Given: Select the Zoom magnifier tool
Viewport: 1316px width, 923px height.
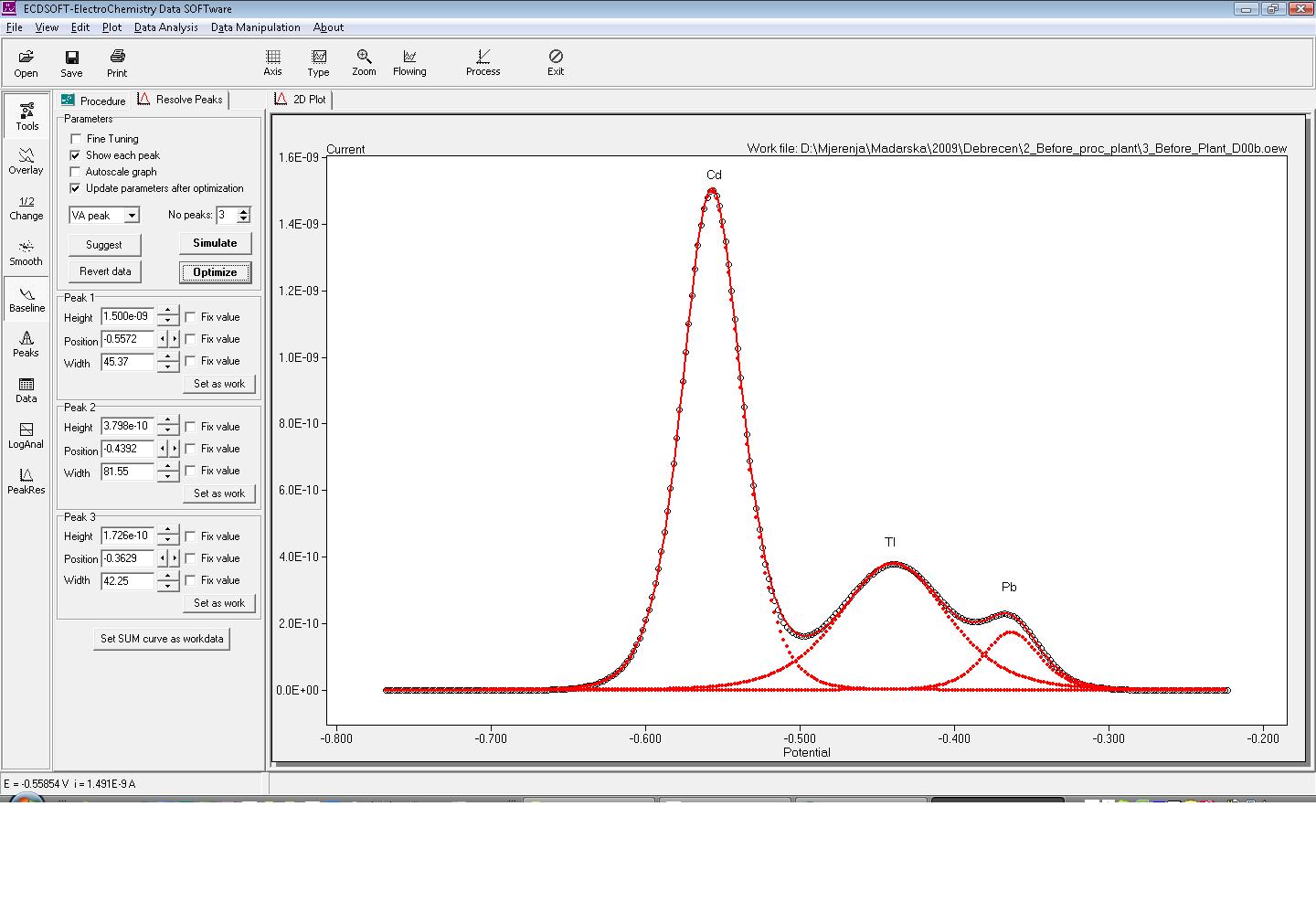Looking at the screenshot, I should pyautogui.click(x=364, y=62).
